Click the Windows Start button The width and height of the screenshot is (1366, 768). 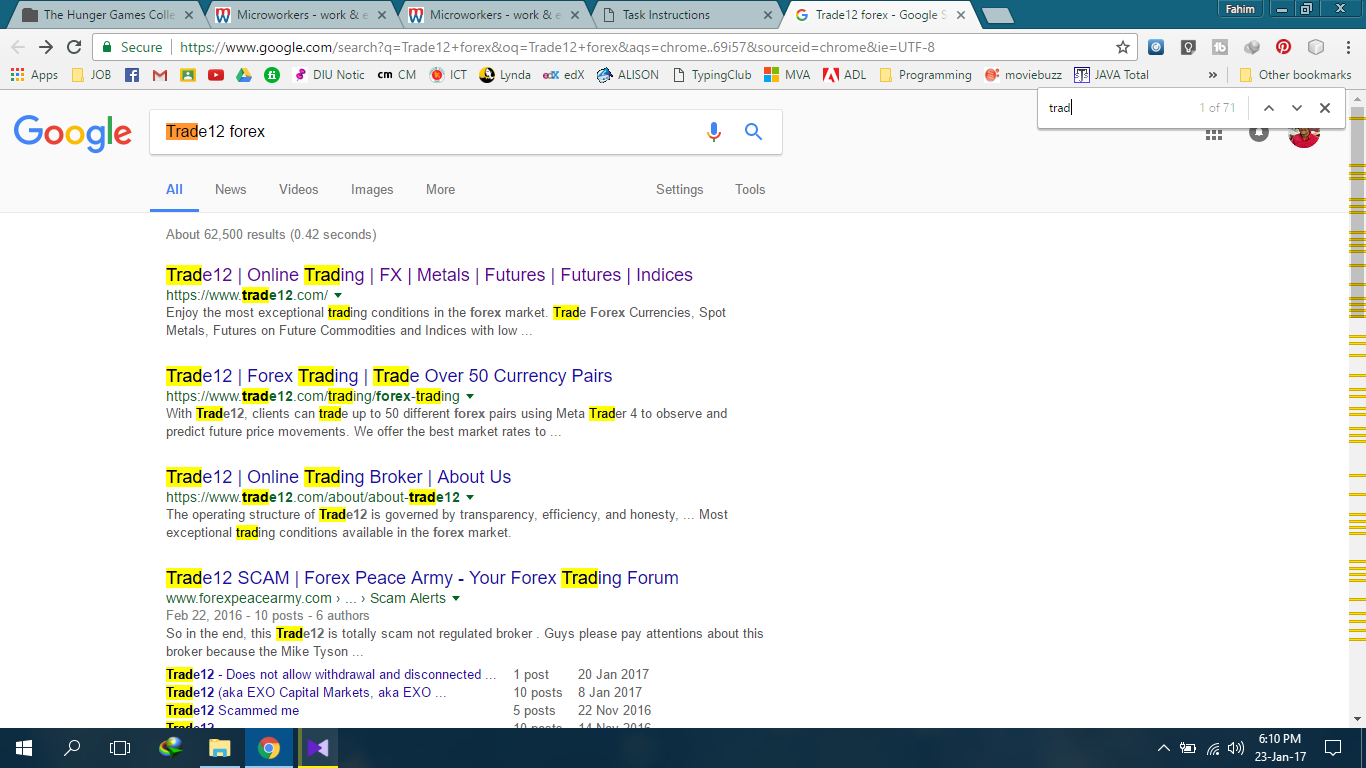point(24,747)
